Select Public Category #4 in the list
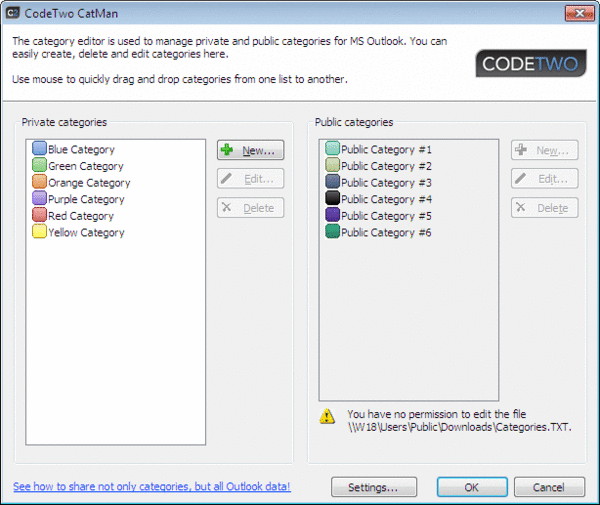600x505 pixels. (x=378, y=199)
